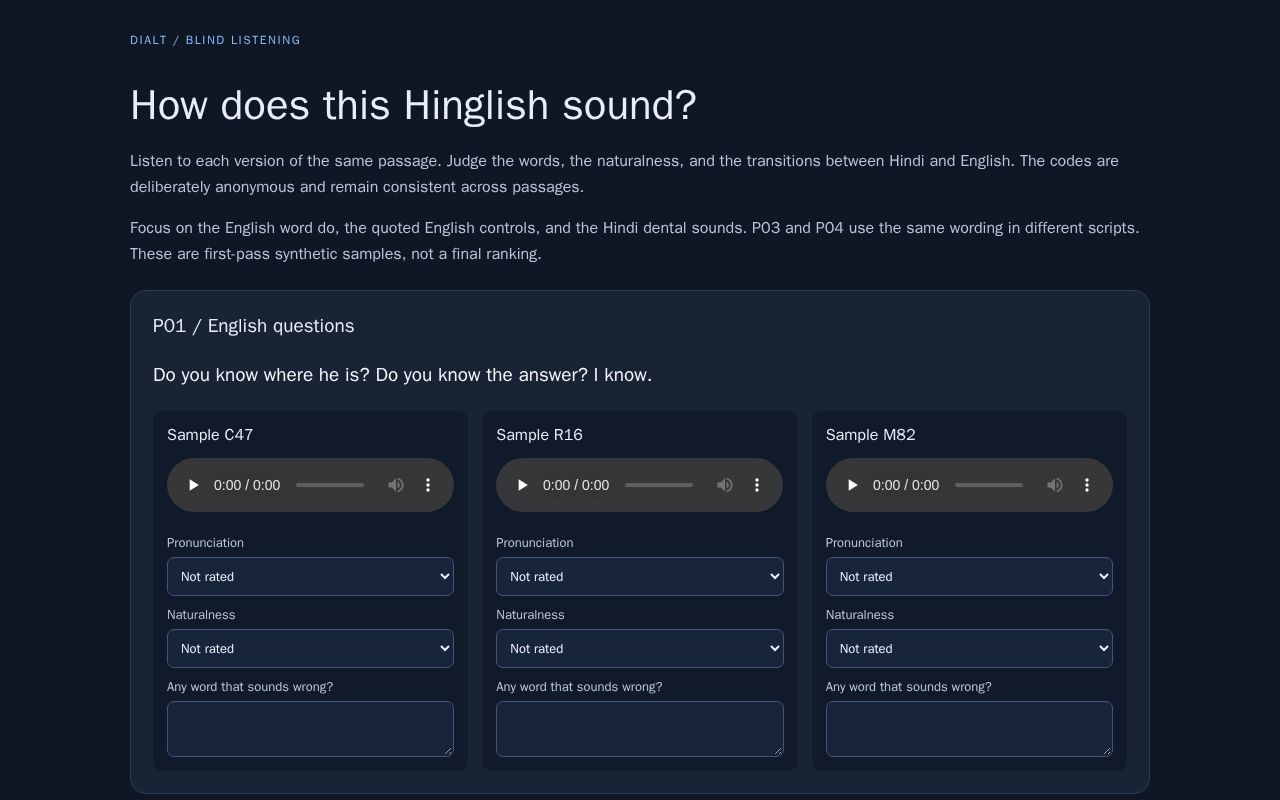The width and height of the screenshot is (1280, 800).
Task: Mute the Sample R16 audio player
Action: (725, 485)
